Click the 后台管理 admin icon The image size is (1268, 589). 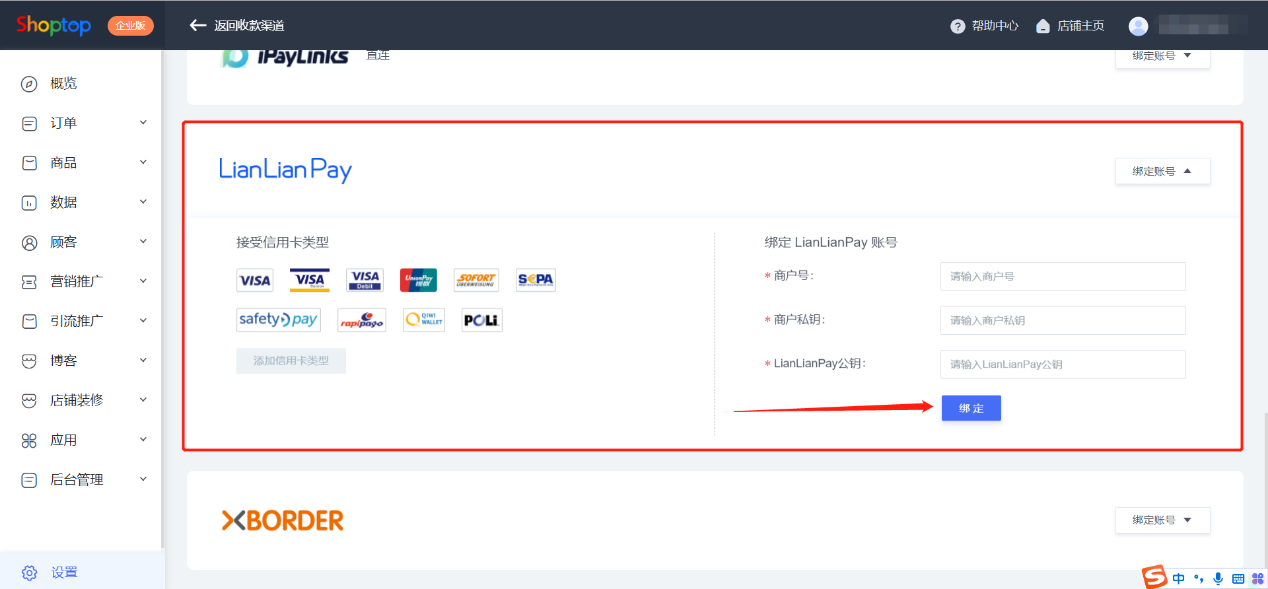pyautogui.click(x=29, y=480)
